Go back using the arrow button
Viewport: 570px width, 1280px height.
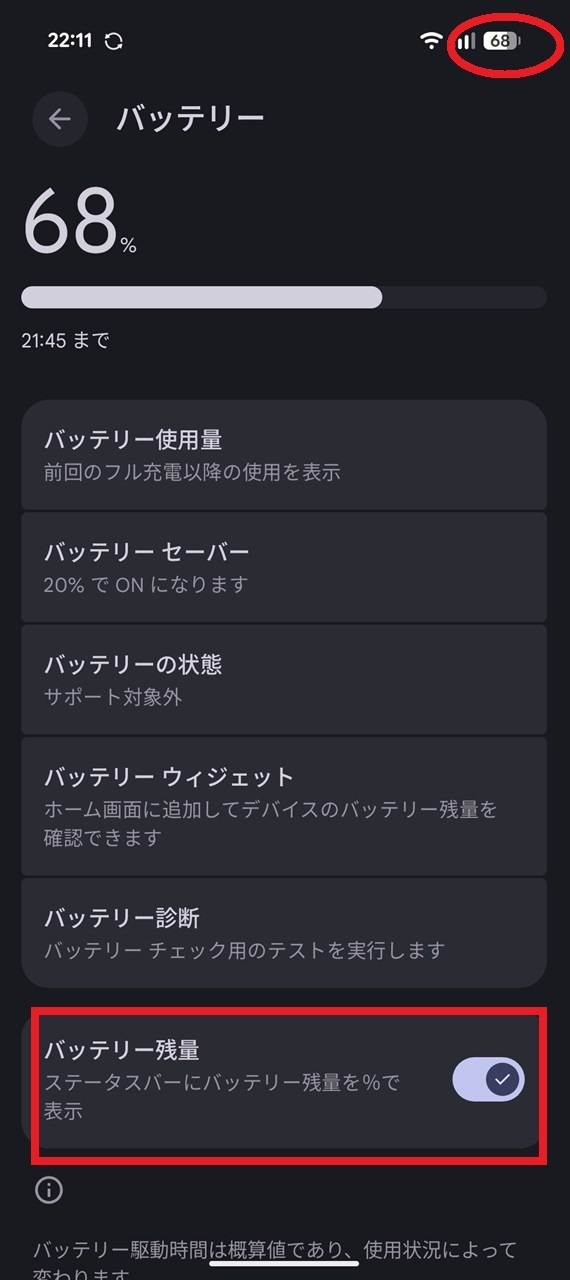pos(60,120)
